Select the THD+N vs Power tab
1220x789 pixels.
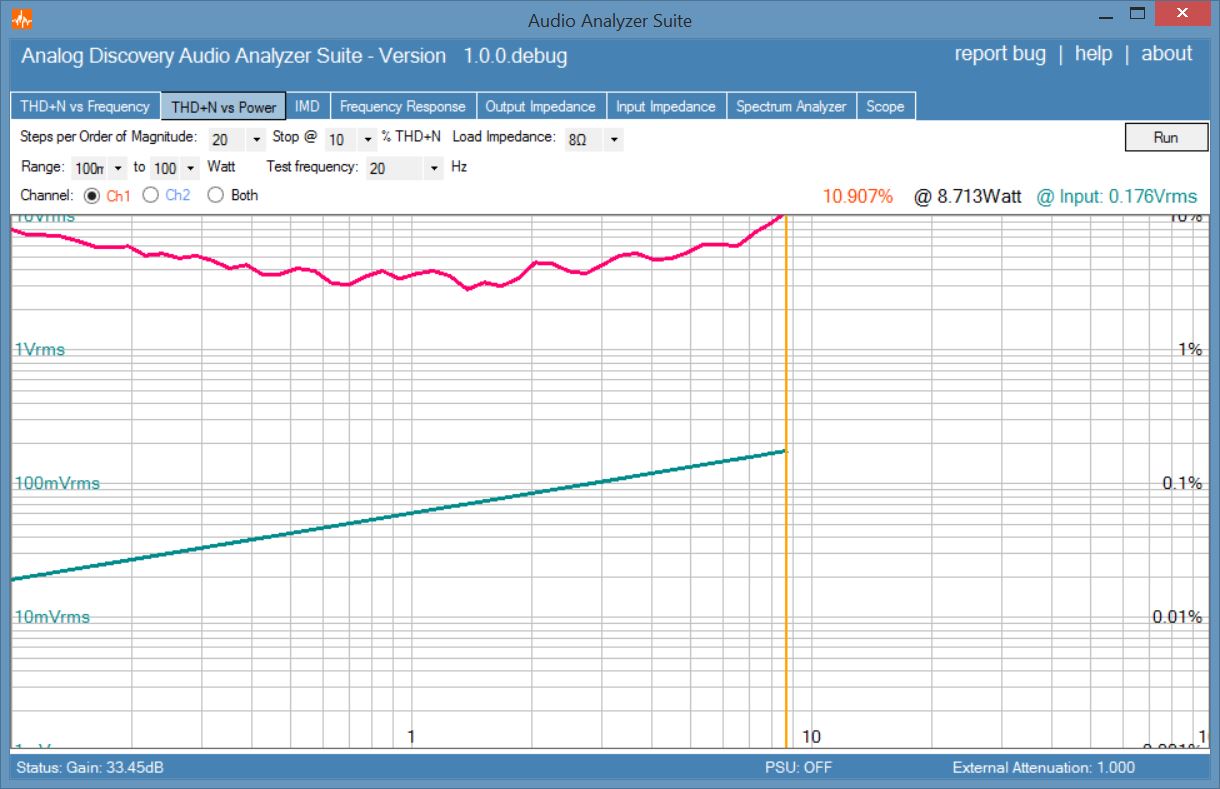[x=224, y=107]
